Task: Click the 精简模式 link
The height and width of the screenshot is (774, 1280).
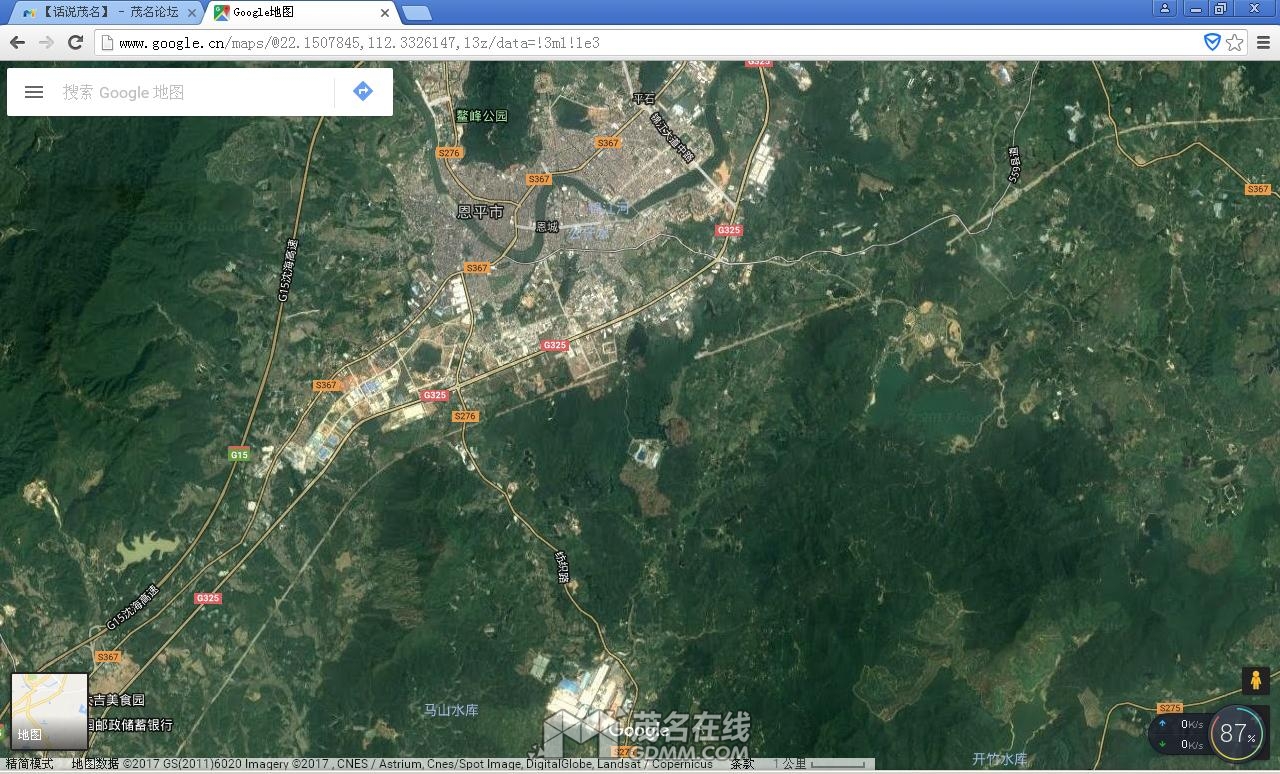Action: pos(29,764)
